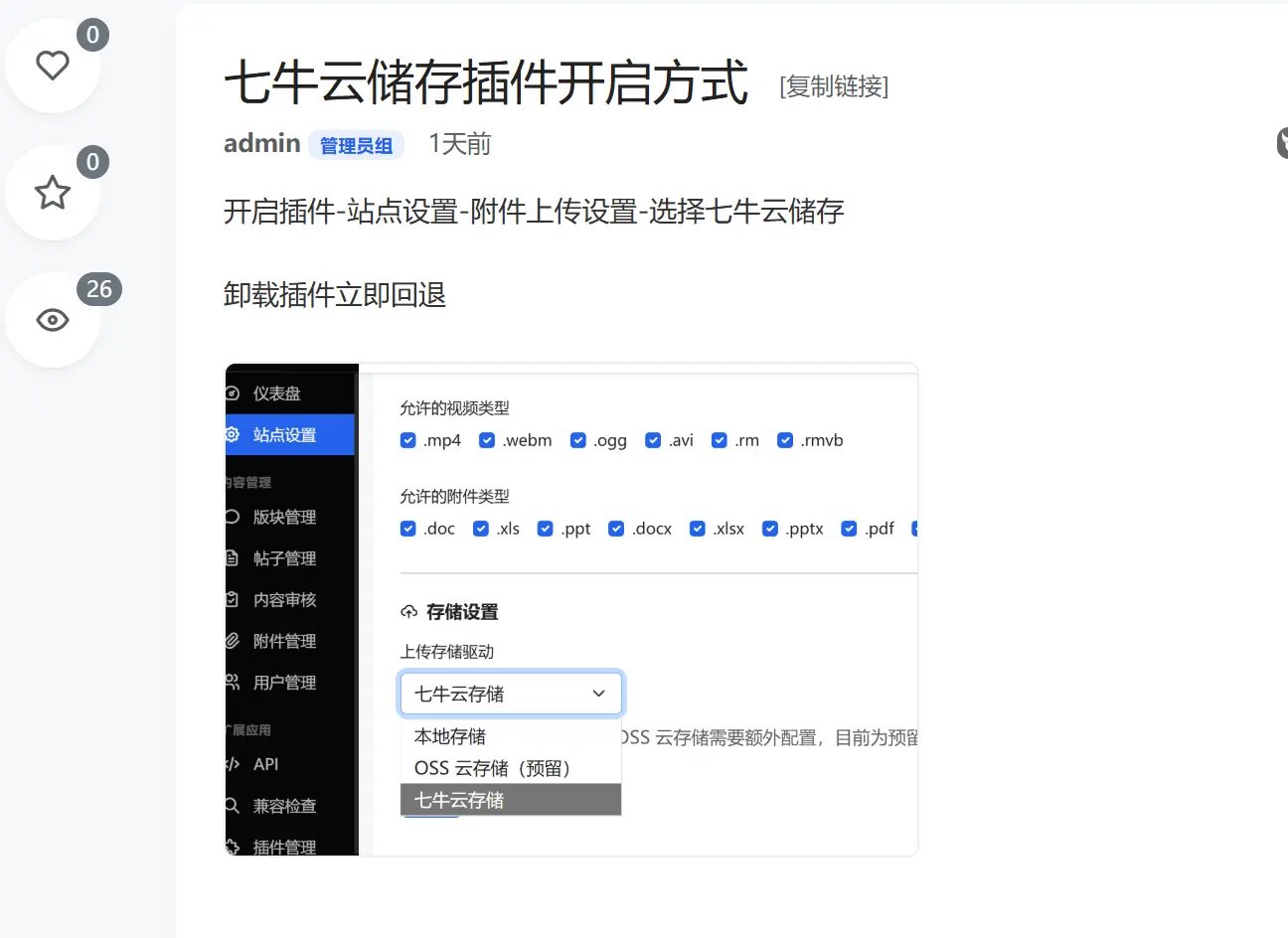
Task: Open the embedded settings screenshot image
Action: 571,609
